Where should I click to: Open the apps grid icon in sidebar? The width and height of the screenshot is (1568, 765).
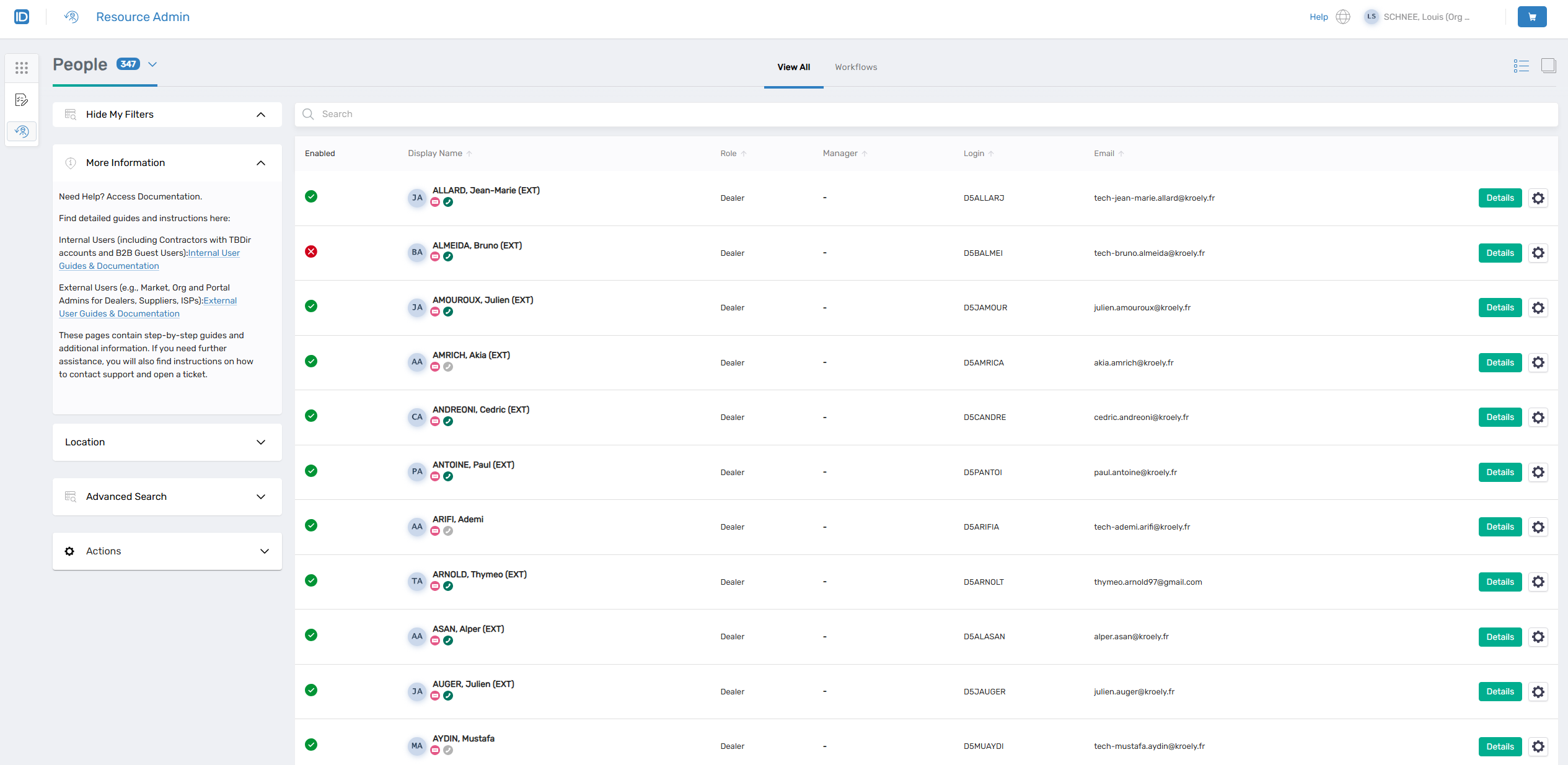click(x=22, y=68)
